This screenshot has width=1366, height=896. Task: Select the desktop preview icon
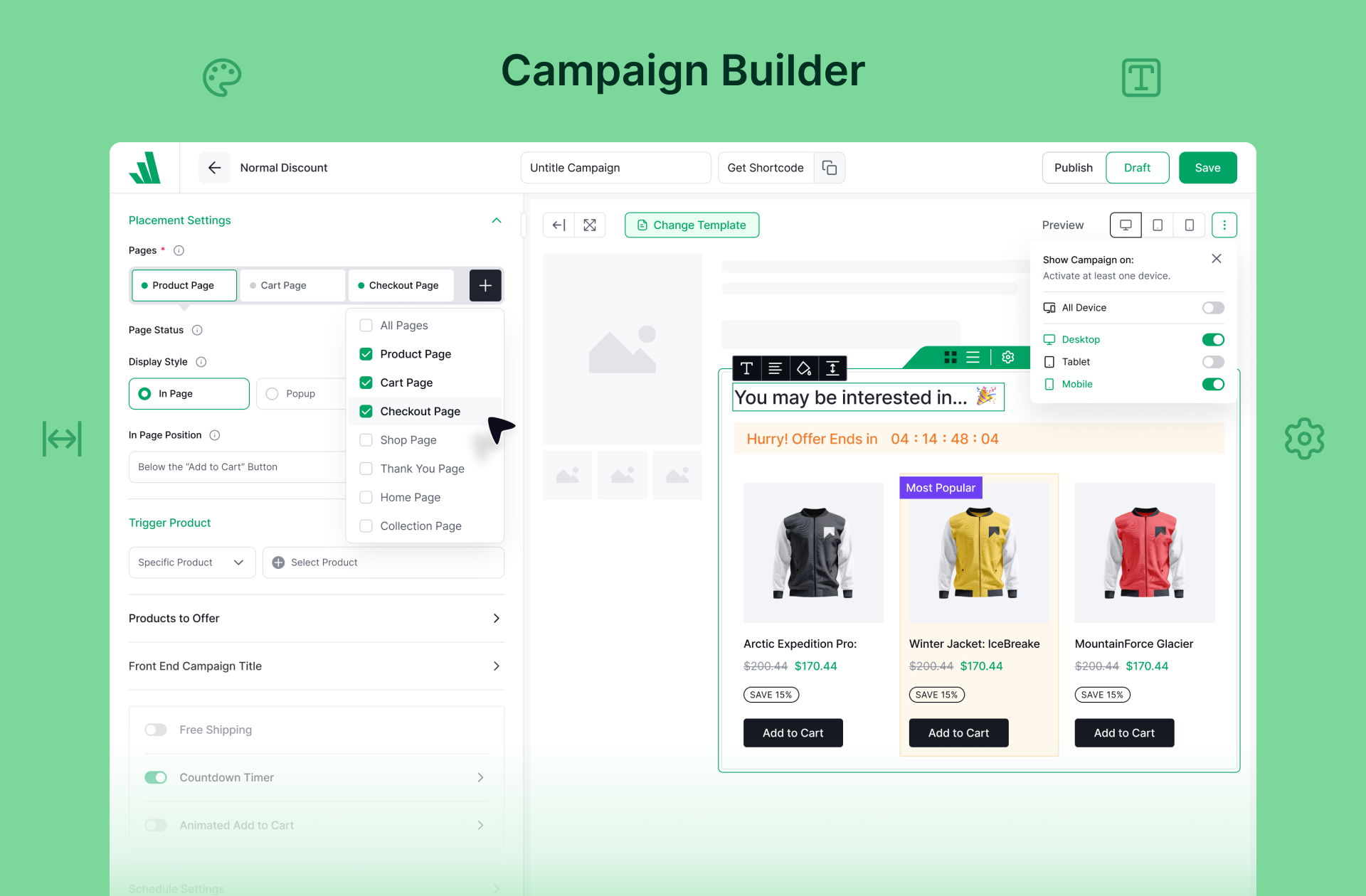pyautogui.click(x=1126, y=225)
